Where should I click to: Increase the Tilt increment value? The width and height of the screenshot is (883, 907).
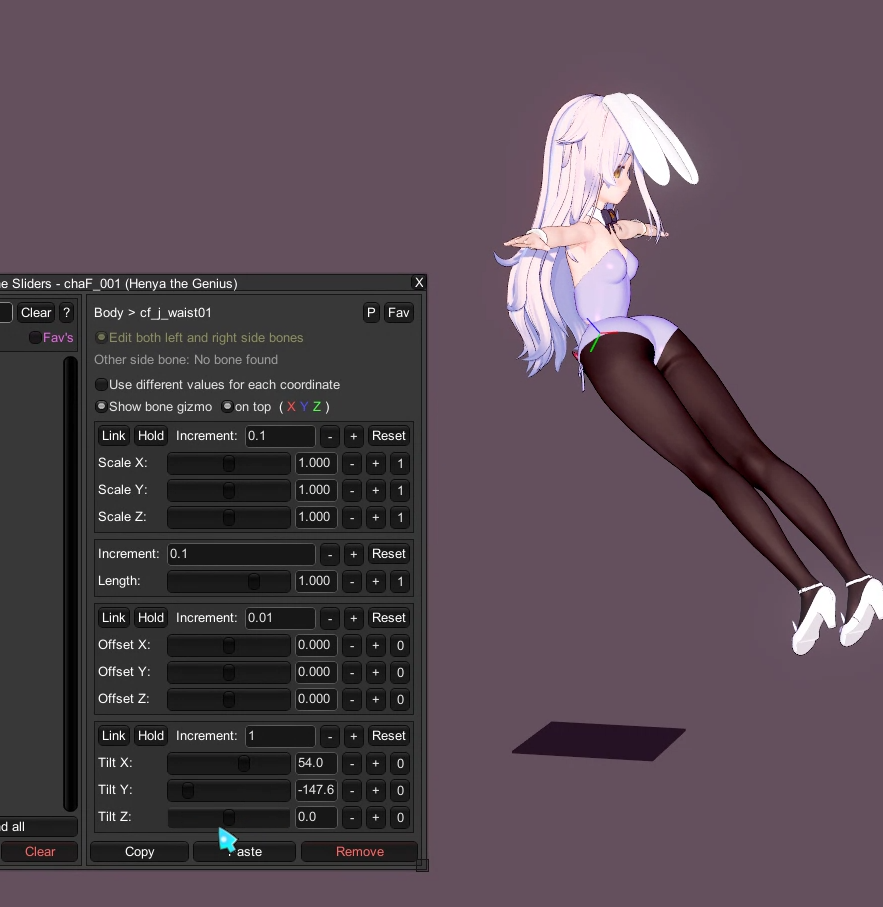pyautogui.click(x=353, y=736)
